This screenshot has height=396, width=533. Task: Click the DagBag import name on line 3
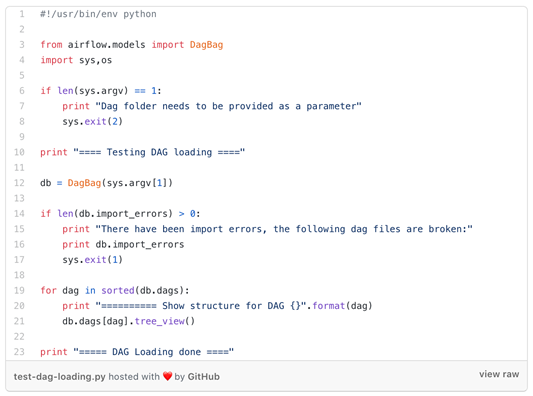206,45
